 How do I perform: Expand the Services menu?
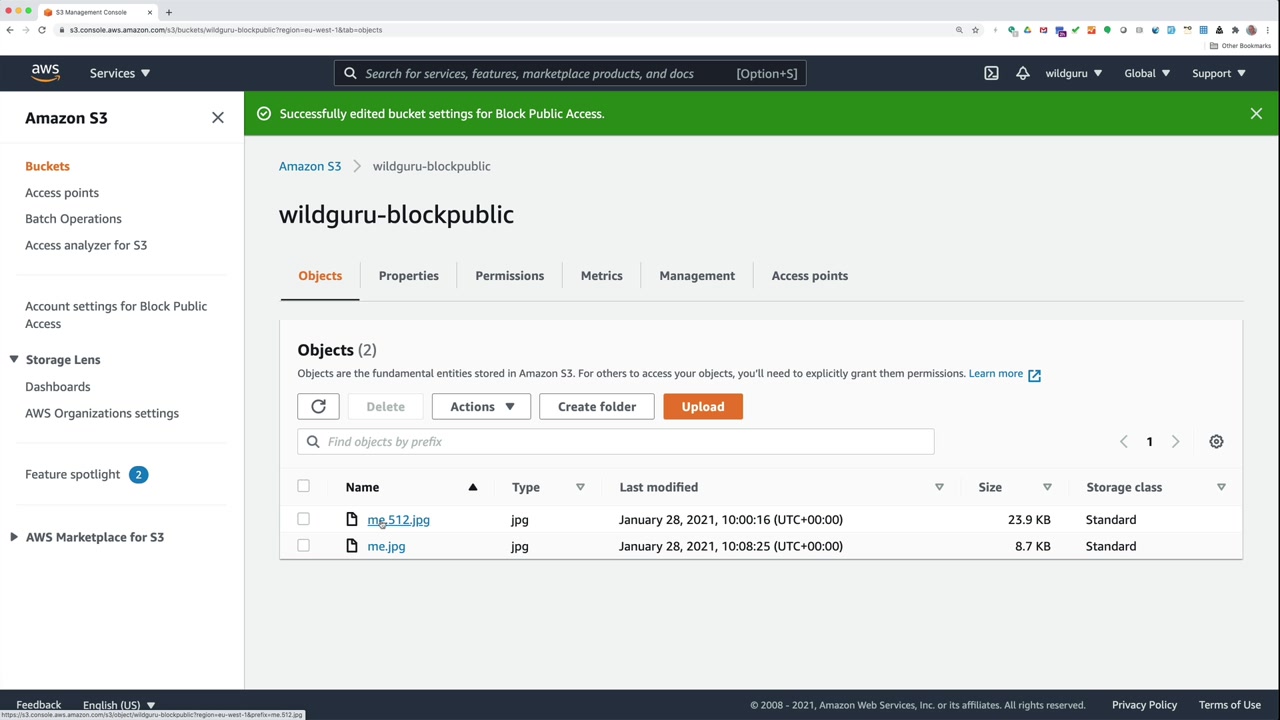pyautogui.click(x=120, y=73)
